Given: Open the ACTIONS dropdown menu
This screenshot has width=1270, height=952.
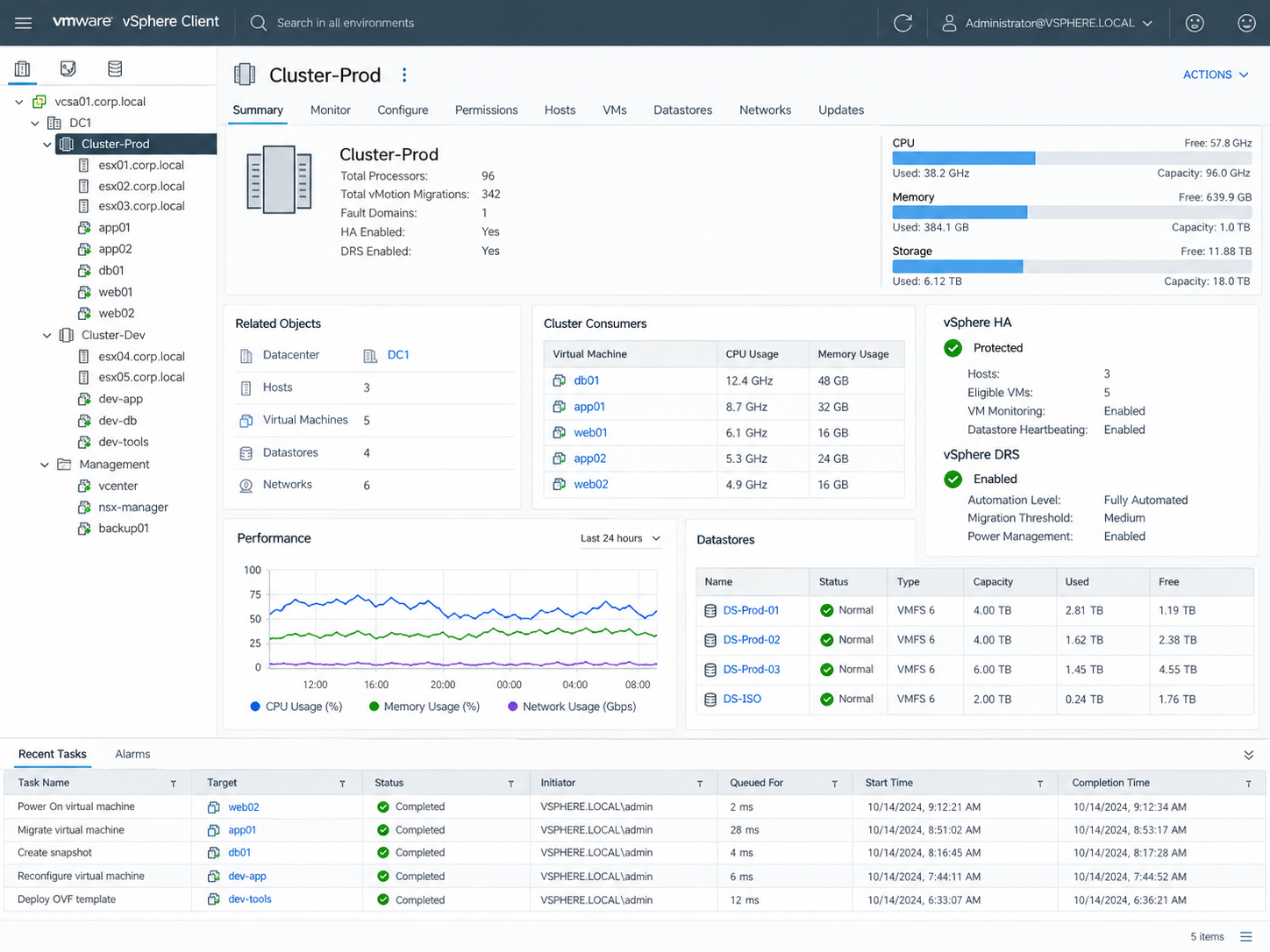Looking at the screenshot, I should click(x=1216, y=75).
